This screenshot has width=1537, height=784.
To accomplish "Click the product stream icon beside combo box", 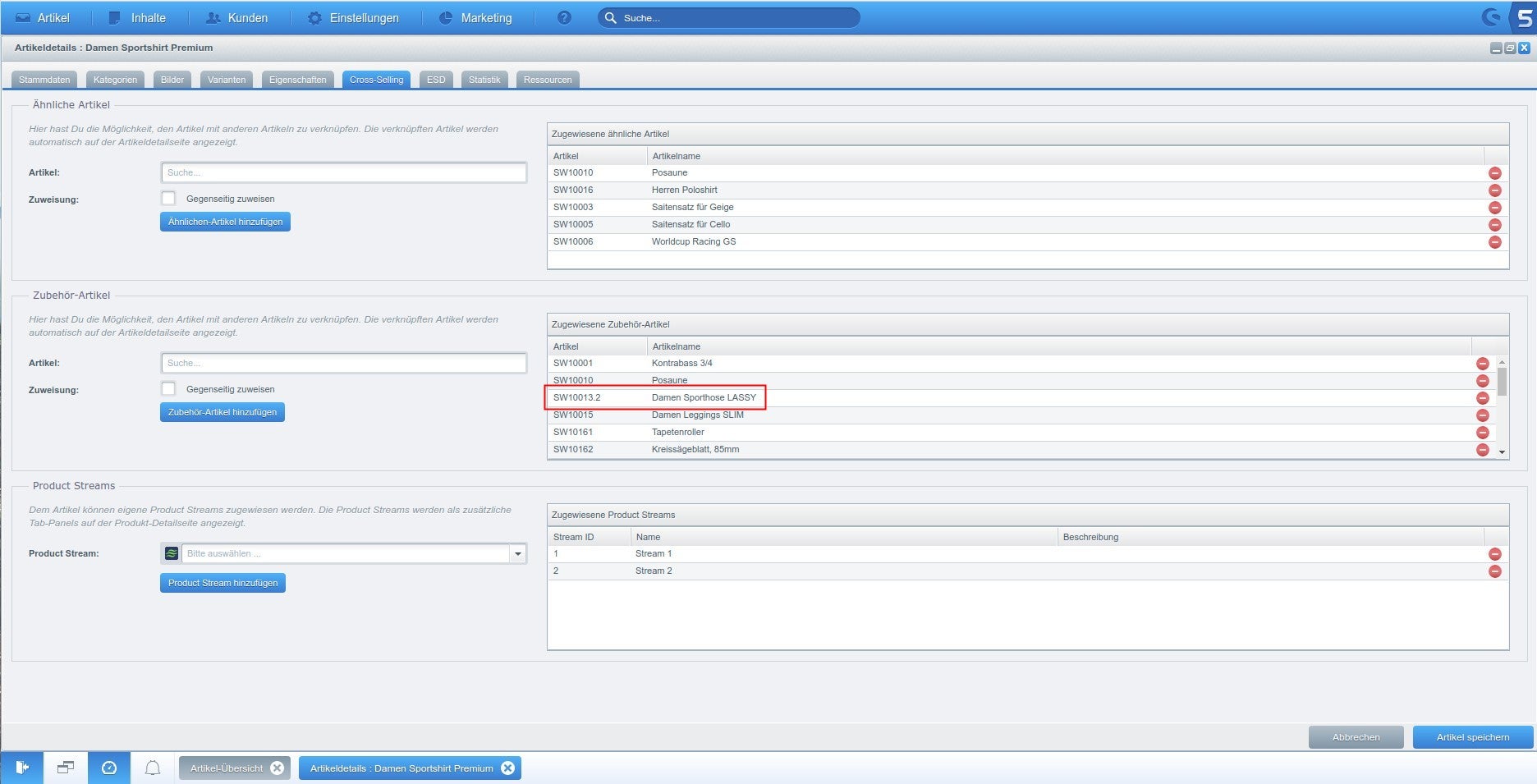I will tap(171, 553).
